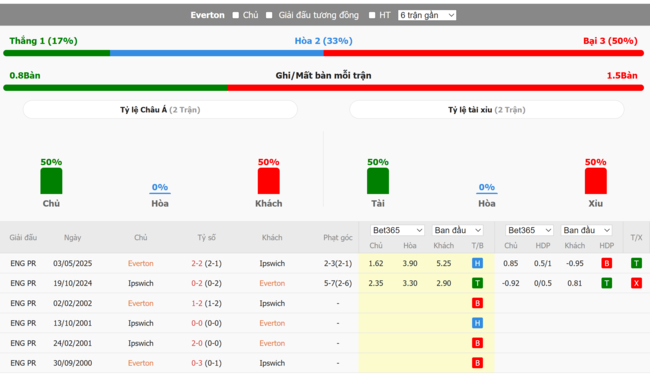Click Everton home link in 03/05/2025 row

pyautogui.click(x=141, y=263)
